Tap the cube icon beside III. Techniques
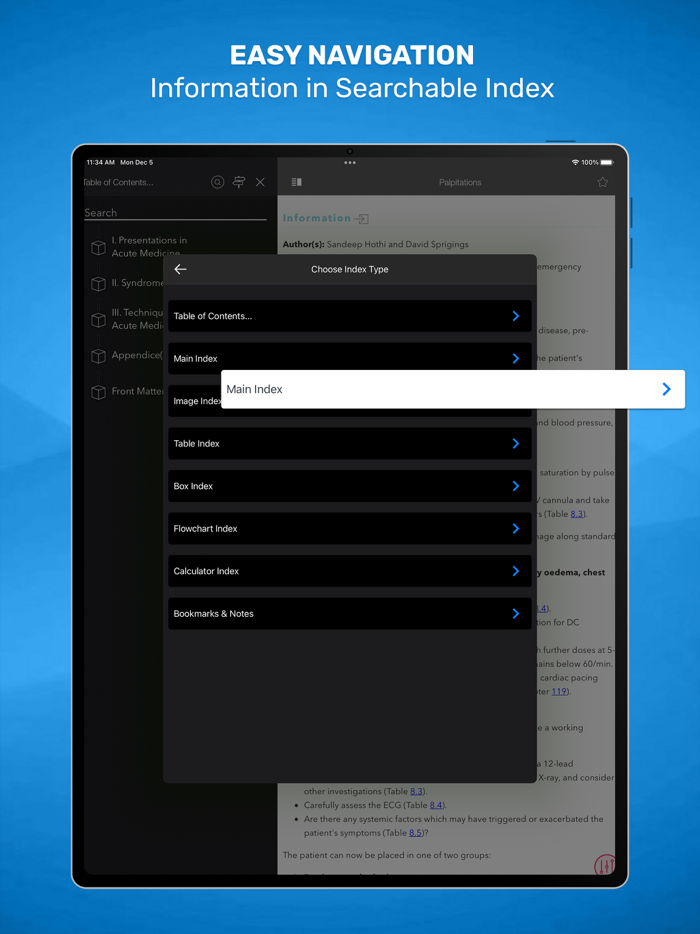This screenshot has height=934, width=700. point(98,320)
